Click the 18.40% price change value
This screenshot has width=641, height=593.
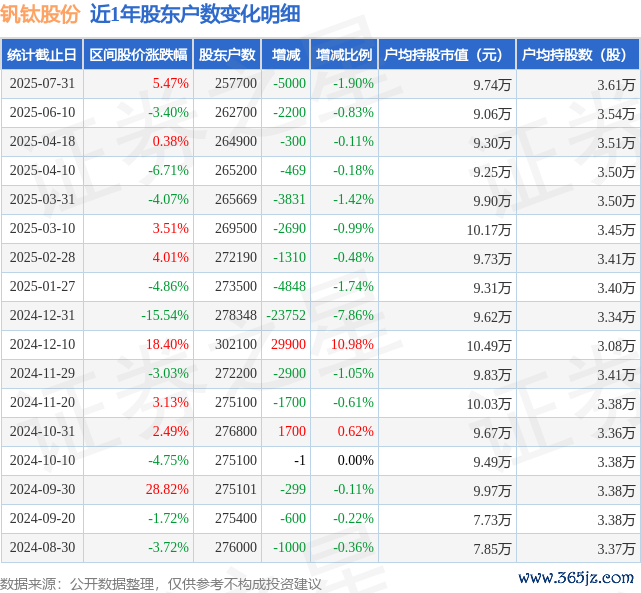click(x=167, y=345)
